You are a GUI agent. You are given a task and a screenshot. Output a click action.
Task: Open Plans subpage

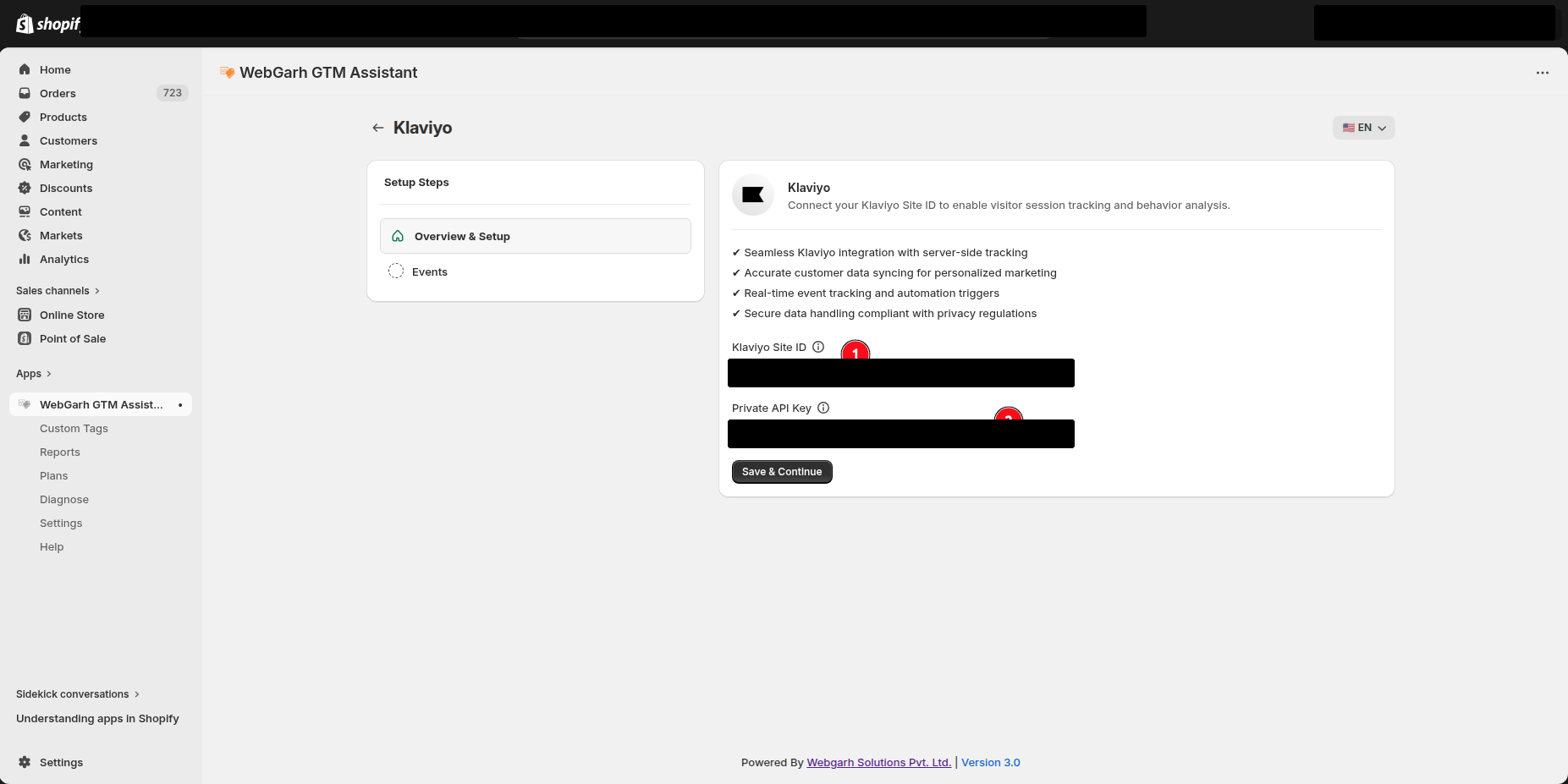pos(53,475)
